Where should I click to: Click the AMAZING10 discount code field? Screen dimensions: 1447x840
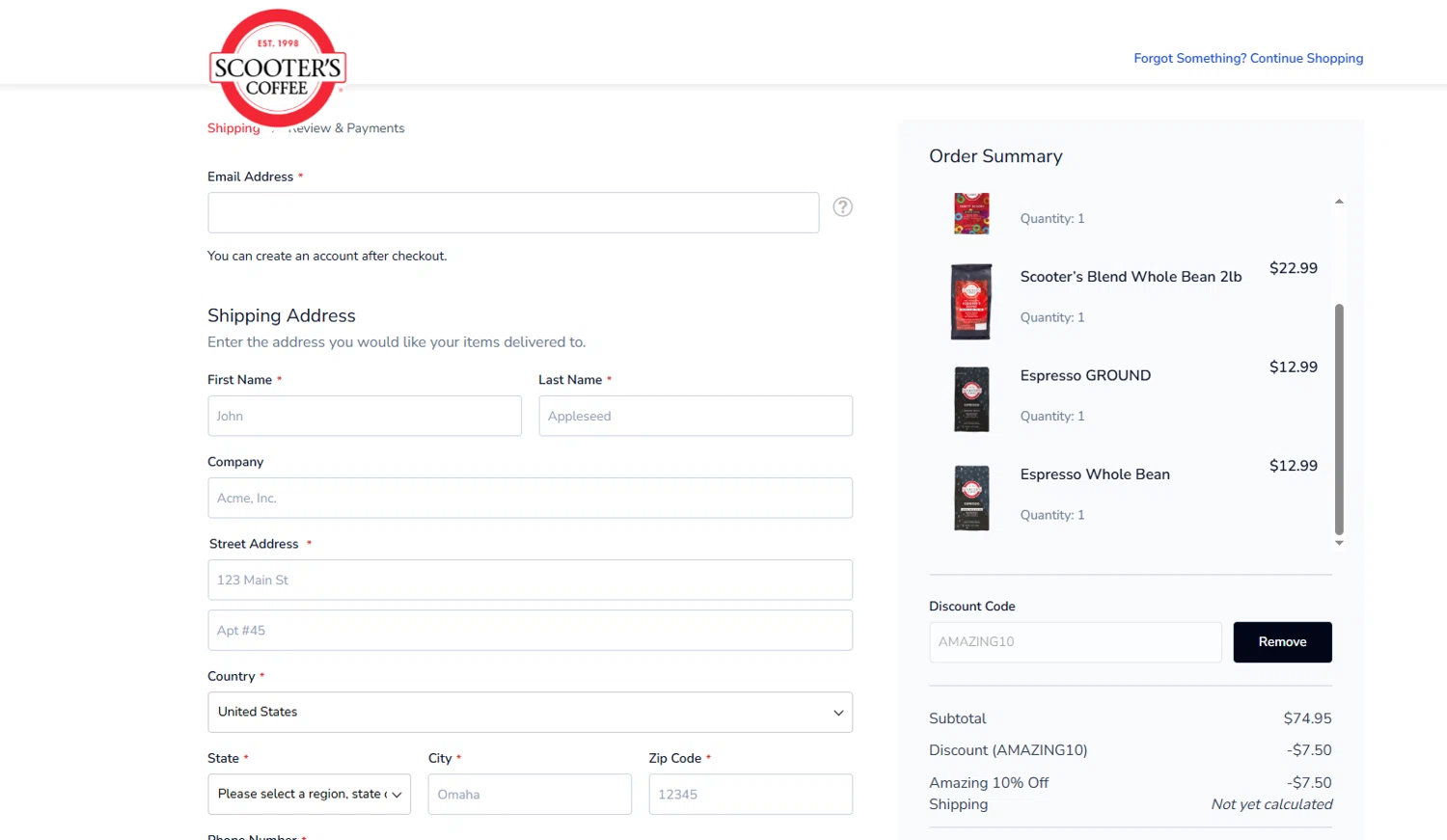click(1075, 642)
